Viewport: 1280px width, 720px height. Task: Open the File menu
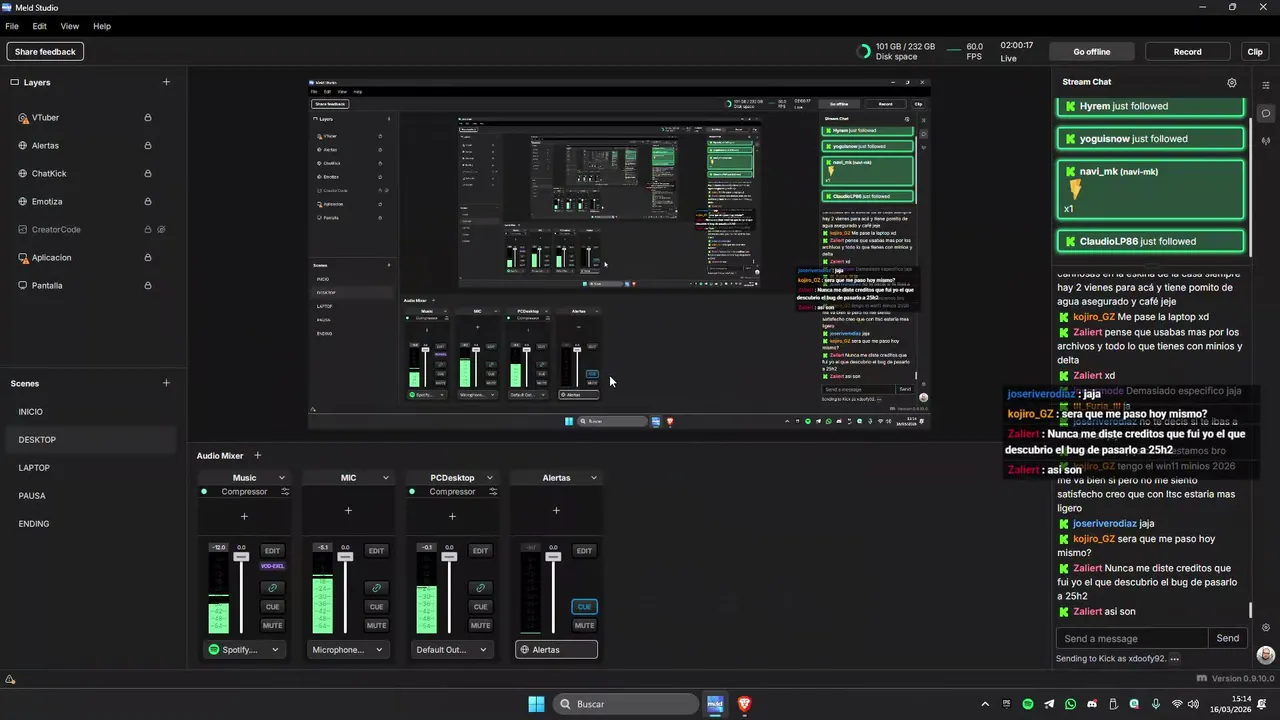[x=12, y=26]
